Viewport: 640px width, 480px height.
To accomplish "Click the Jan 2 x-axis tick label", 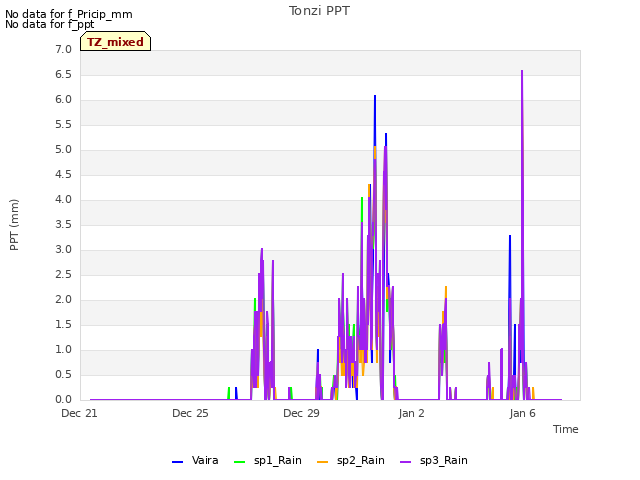I will [x=411, y=413].
